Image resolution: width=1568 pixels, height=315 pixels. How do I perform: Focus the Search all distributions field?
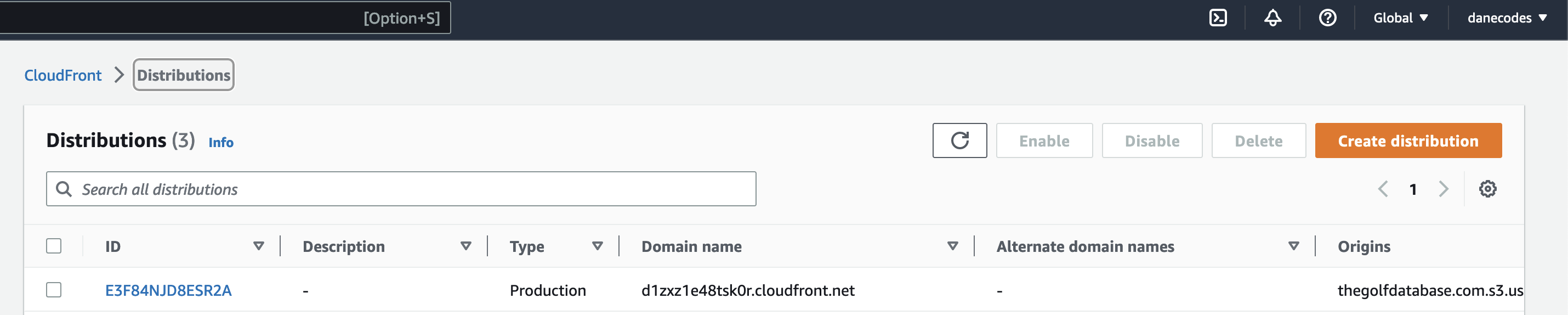(402, 189)
